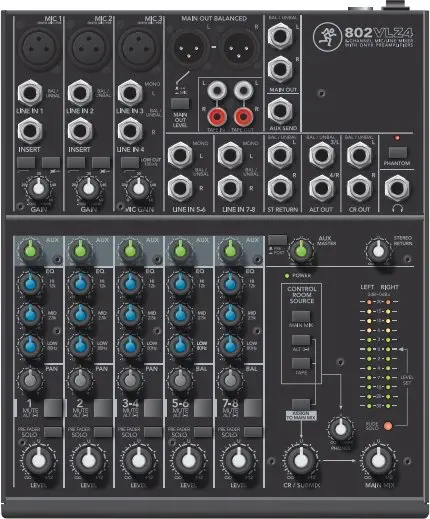Screen dimensions: 430x519
Task: Click the channel 3-4 MID 2.5k EQ knob
Action: click(130, 315)
